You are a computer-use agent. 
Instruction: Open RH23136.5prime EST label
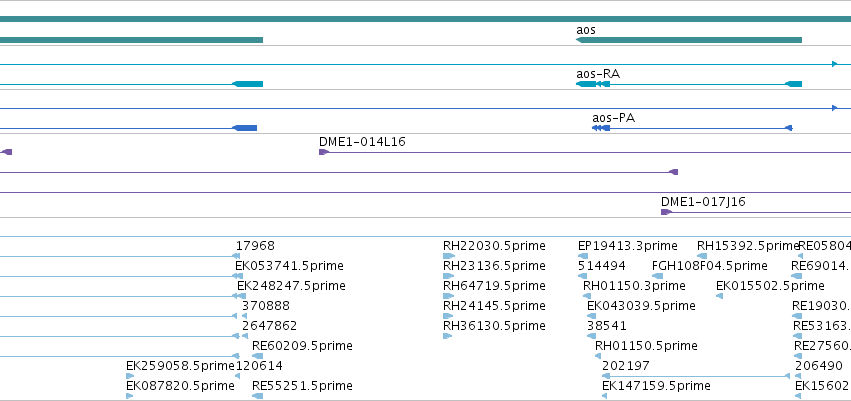pyautogui.click(x=494, y=266)
